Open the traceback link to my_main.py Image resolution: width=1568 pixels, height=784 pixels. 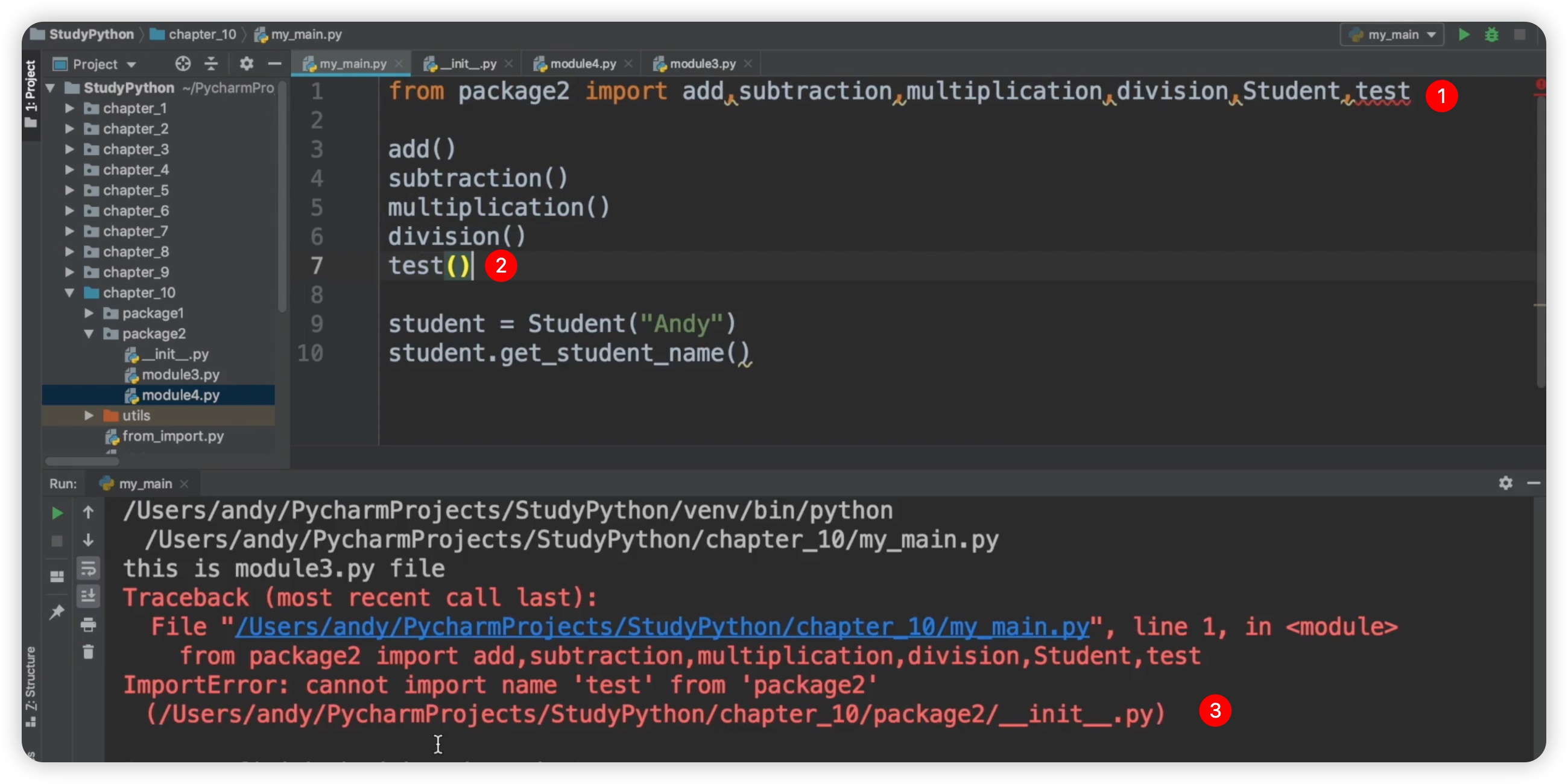point(662,627)
